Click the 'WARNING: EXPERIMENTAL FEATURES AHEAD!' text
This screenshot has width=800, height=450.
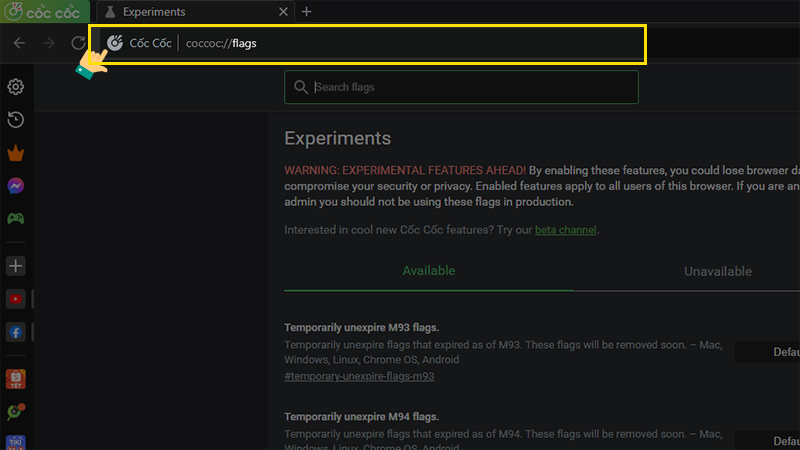[x=405, y=170]
